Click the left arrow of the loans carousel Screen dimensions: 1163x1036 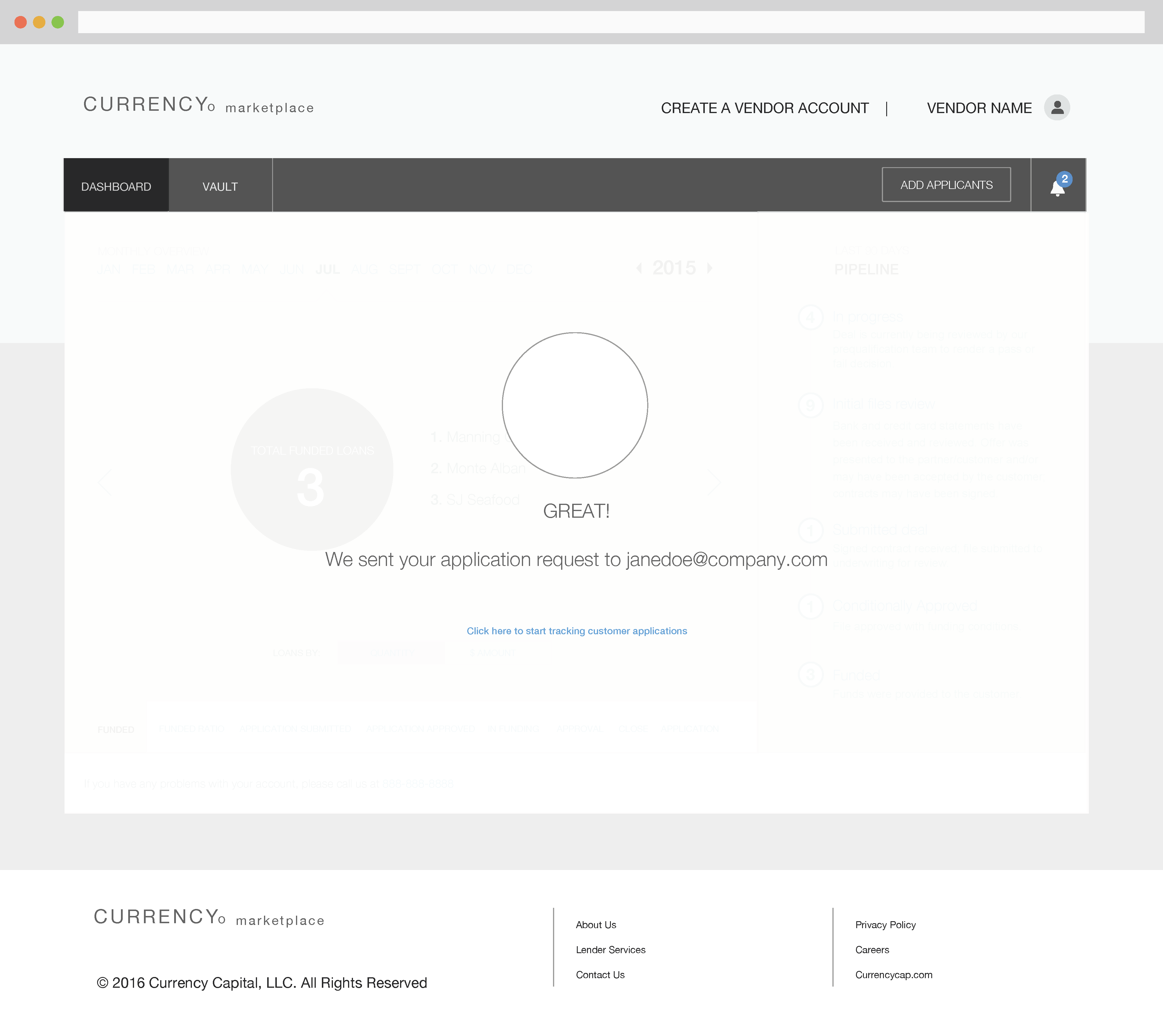pos(105,482)
